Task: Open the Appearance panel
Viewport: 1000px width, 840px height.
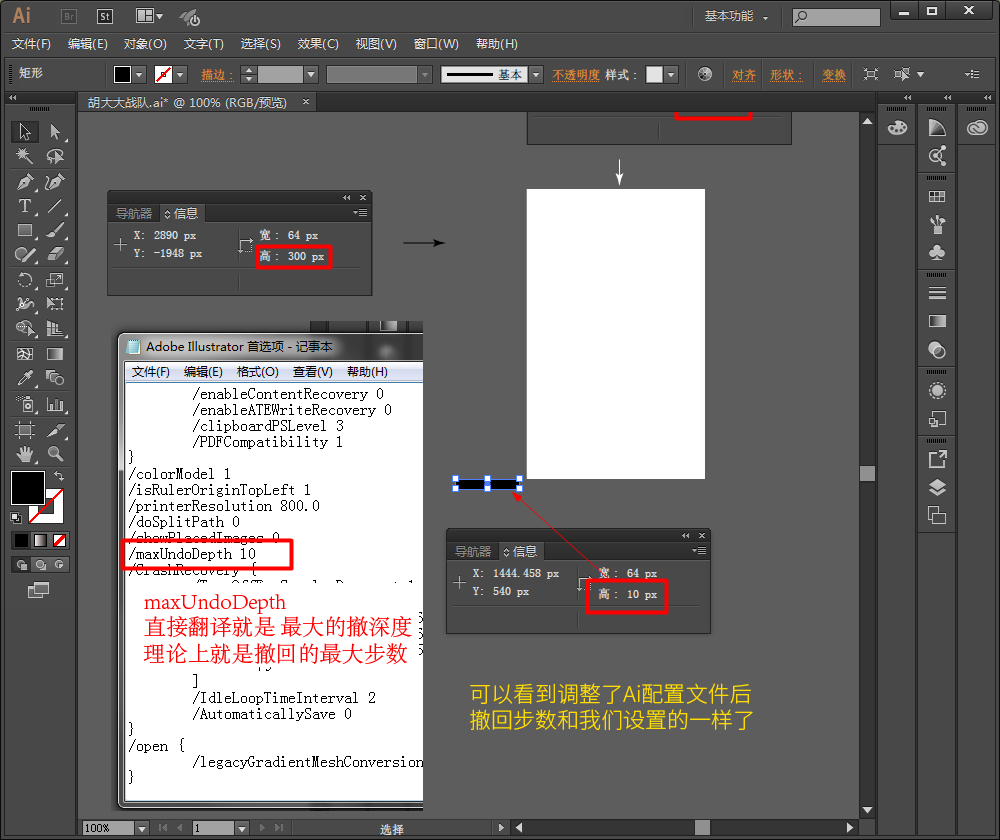Action: coord(937,390)
